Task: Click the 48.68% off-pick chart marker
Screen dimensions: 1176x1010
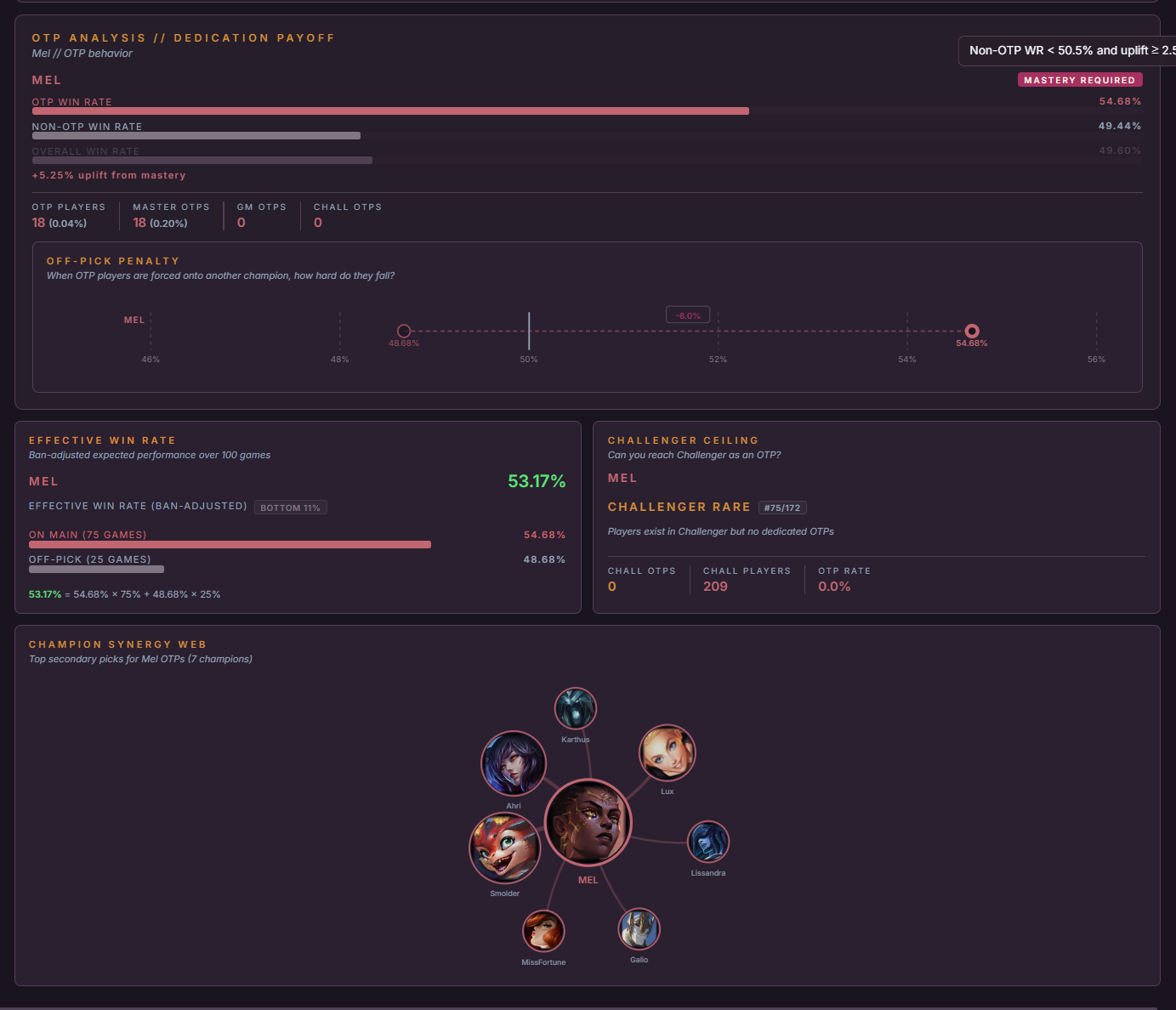Action: point(404,331)
